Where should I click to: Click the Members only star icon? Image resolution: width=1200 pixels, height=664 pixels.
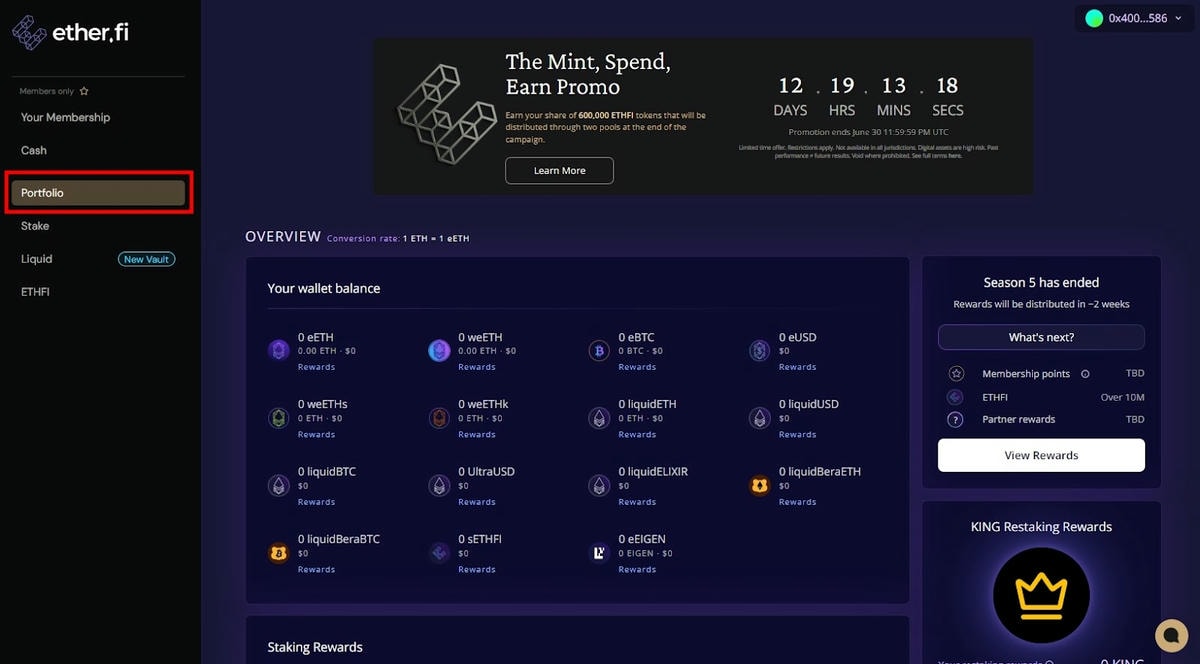point(84,91)
